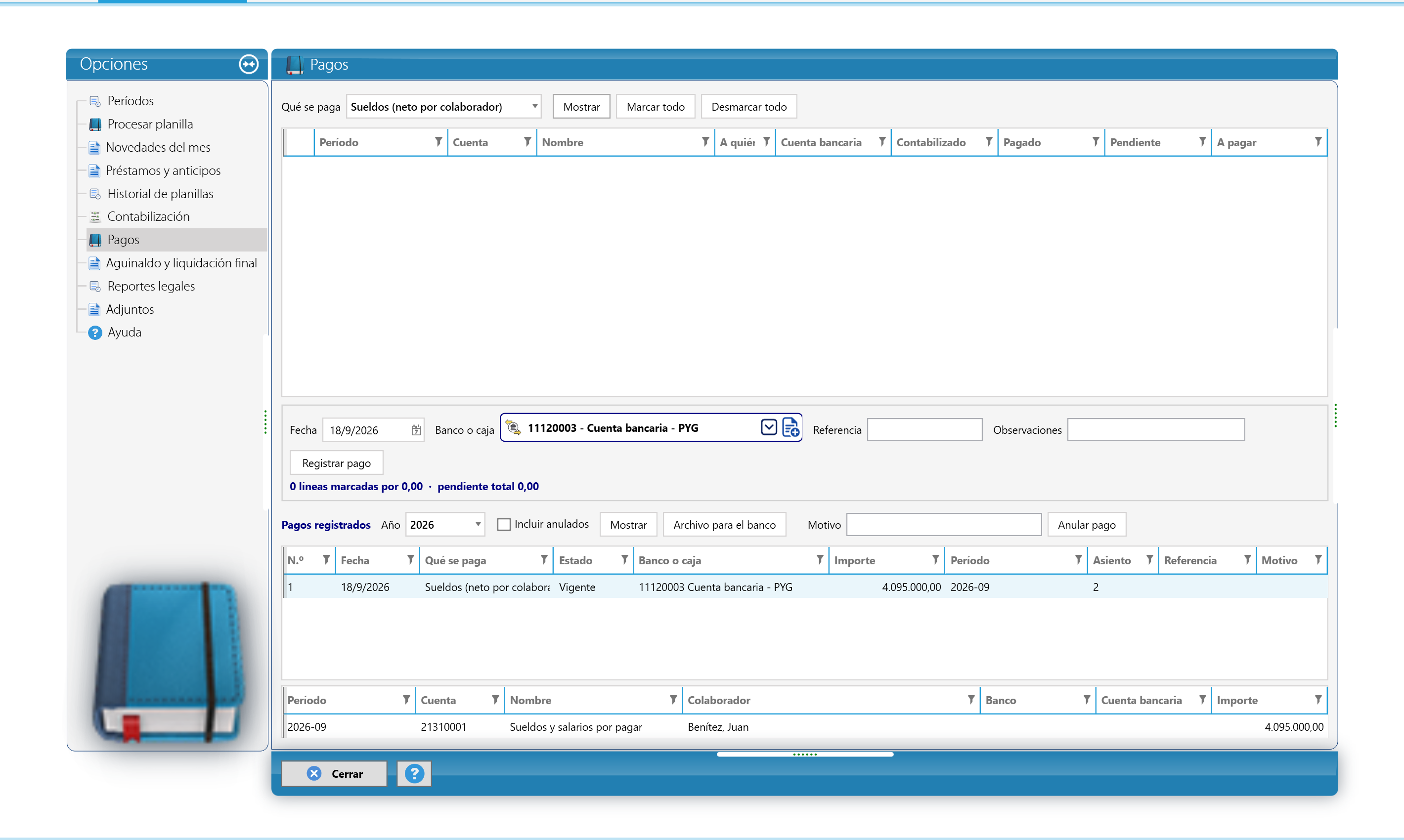Collapse the Opciones panel with arrow icon

[249, 64]
